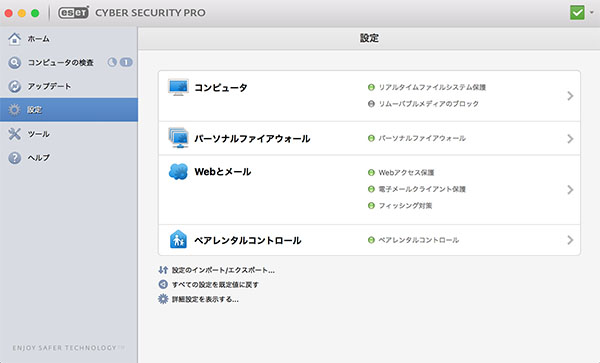Click the アップデート refresh icon
This screenshot has width=600, height=363.
tap(15, 86)
